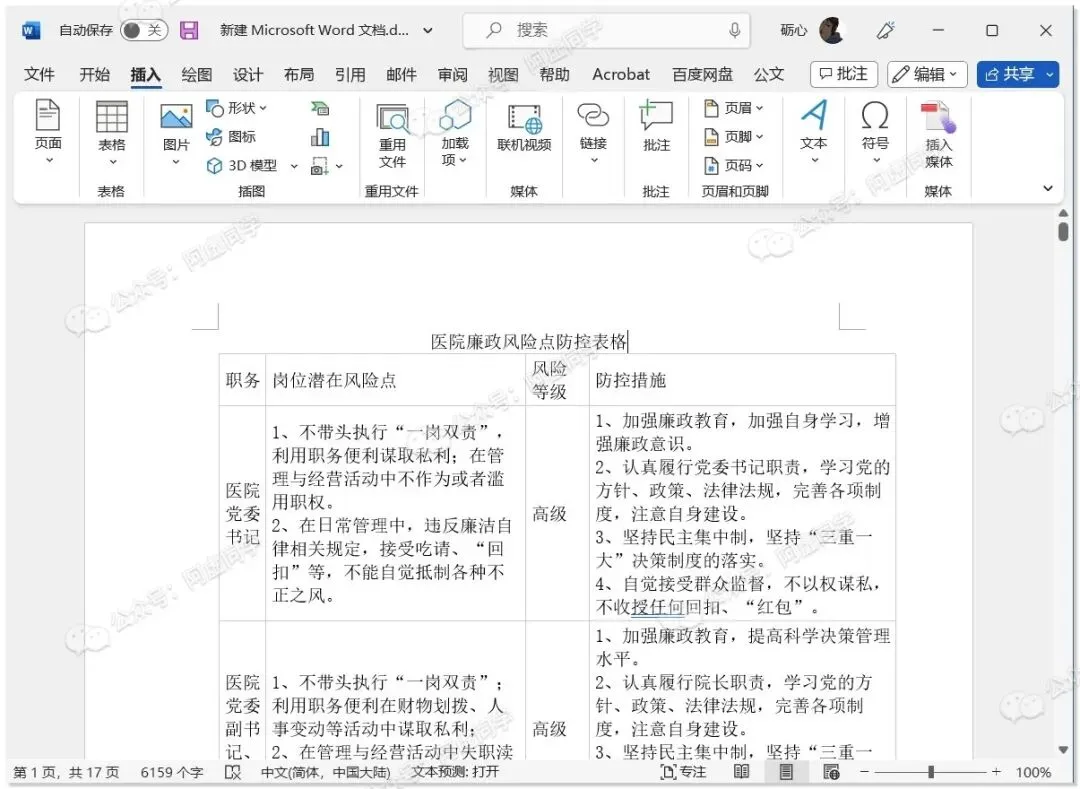
Task: Open the 页眉 header dropdown
Action: [x=734, y=108]
